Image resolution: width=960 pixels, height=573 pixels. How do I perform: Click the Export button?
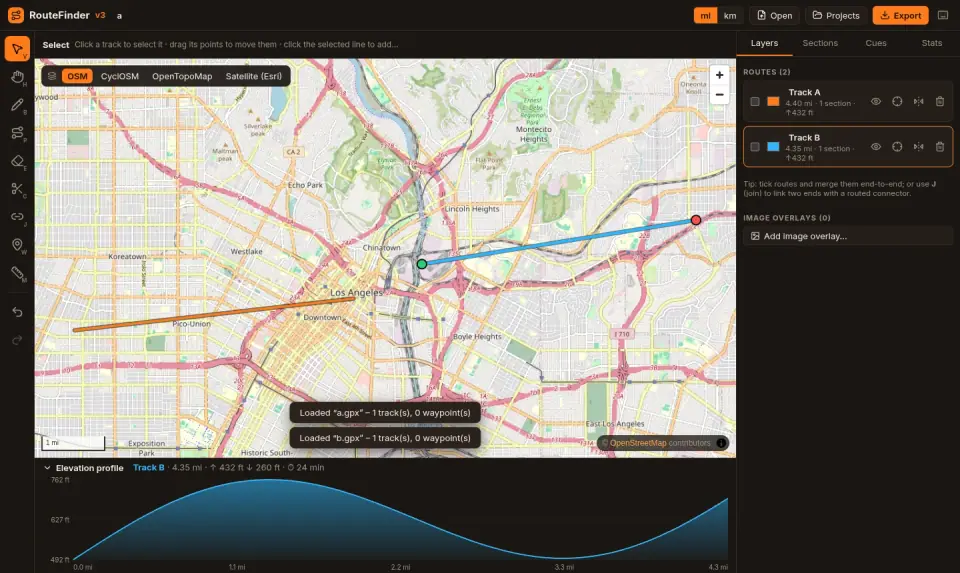pyautogui.click(x=900, y=15)
